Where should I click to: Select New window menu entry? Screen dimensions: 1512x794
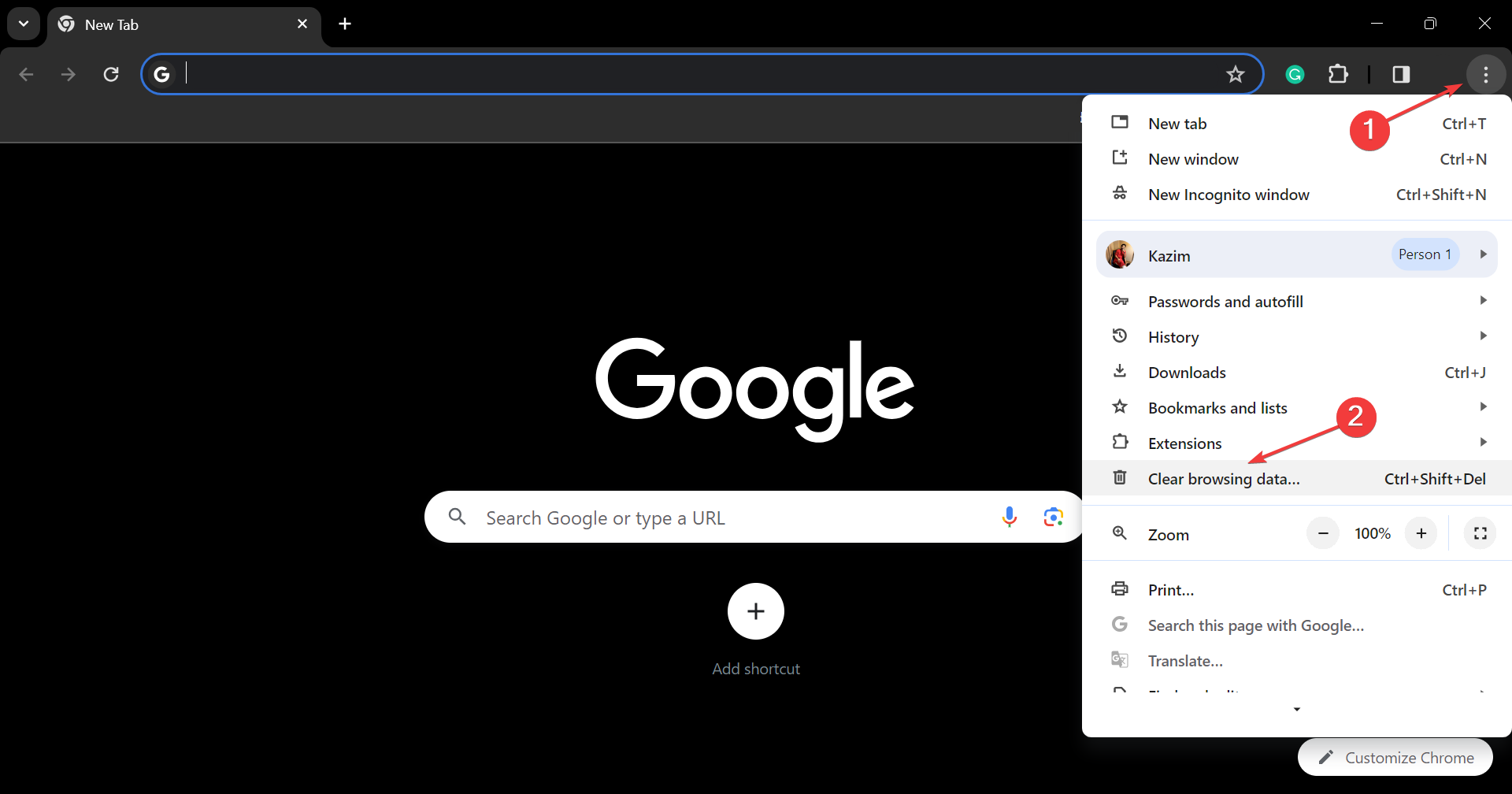1297,159
